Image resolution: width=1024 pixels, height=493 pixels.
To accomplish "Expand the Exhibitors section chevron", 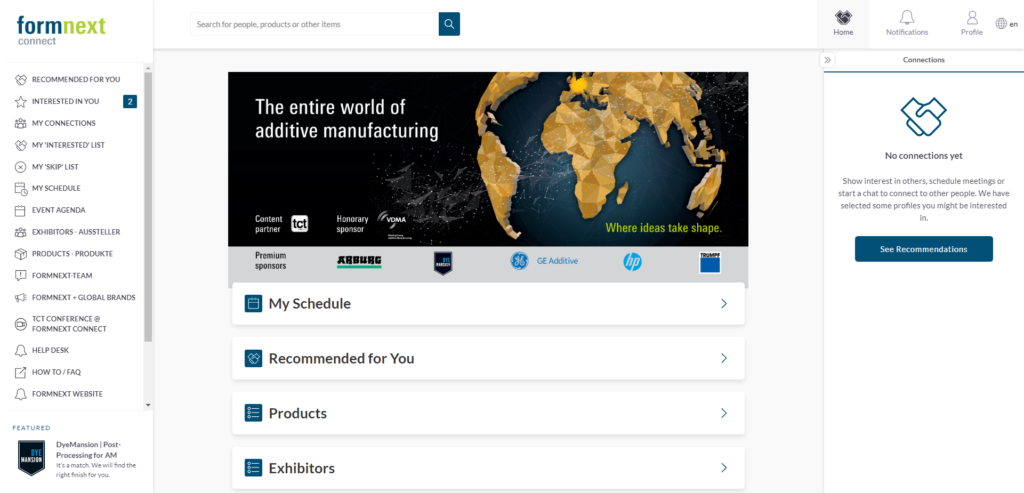I will pyautogui.click(x=724, y=468).
